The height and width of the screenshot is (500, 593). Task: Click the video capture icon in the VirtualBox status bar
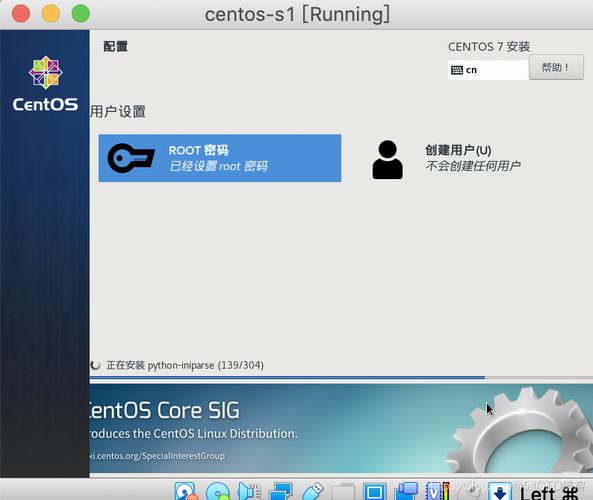pos(406,491)
